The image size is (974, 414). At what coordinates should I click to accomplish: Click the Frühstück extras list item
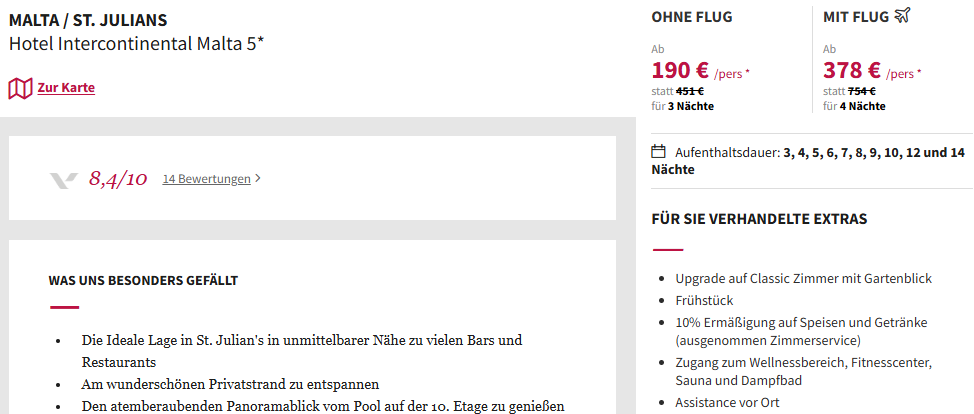click(704, 300)
